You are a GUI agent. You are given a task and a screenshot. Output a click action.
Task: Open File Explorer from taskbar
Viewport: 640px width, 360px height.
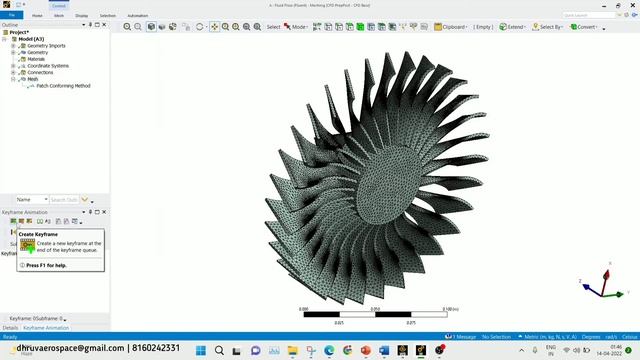(x=293, y=351)
